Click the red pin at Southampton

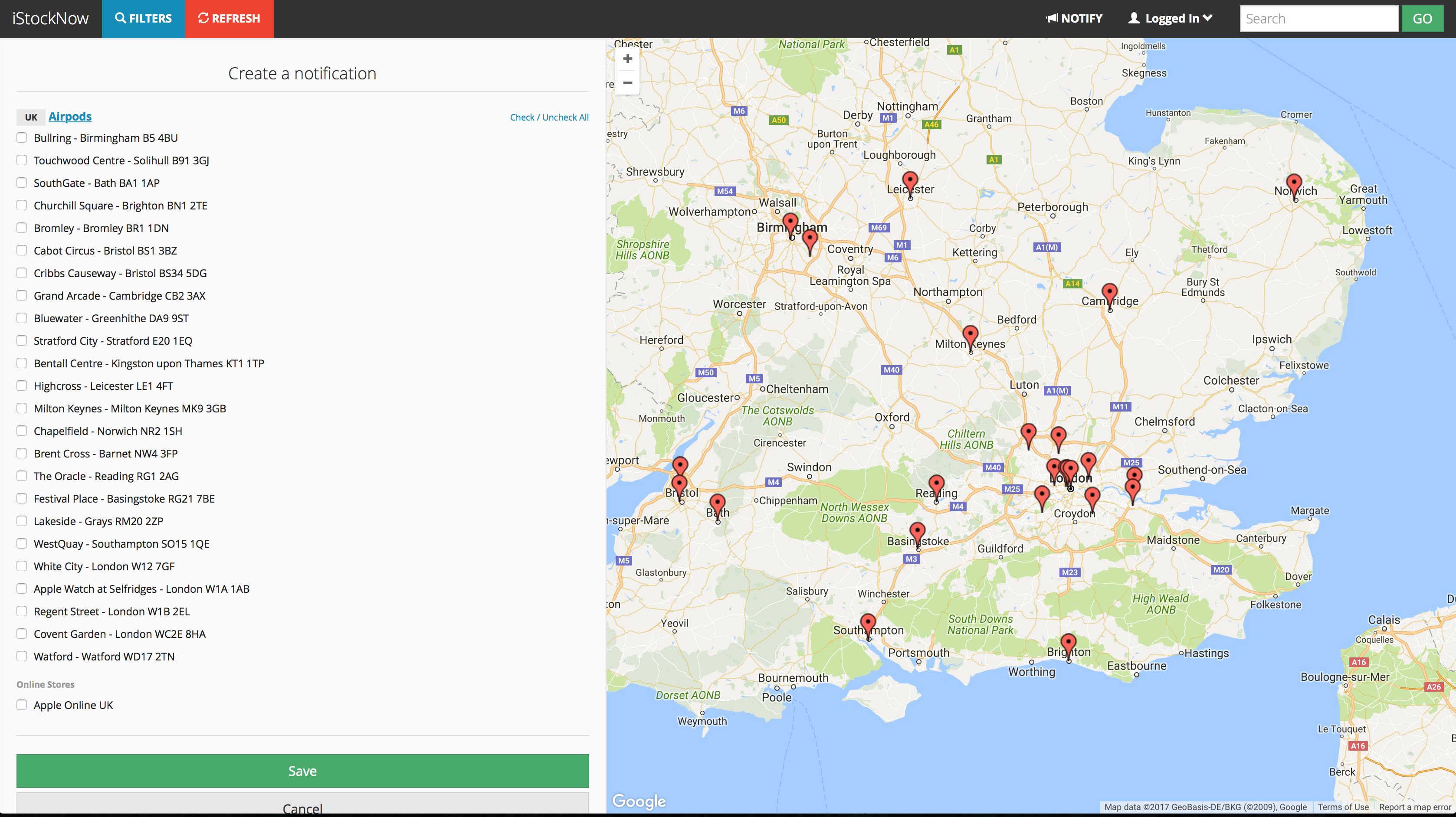point(868,624)
